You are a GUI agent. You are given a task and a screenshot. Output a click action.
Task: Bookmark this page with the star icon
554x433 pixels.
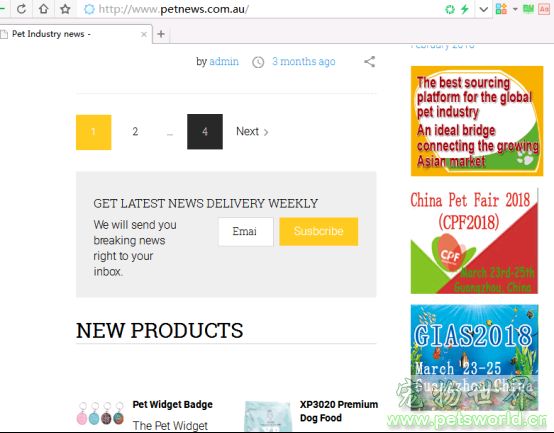point(65,9)
